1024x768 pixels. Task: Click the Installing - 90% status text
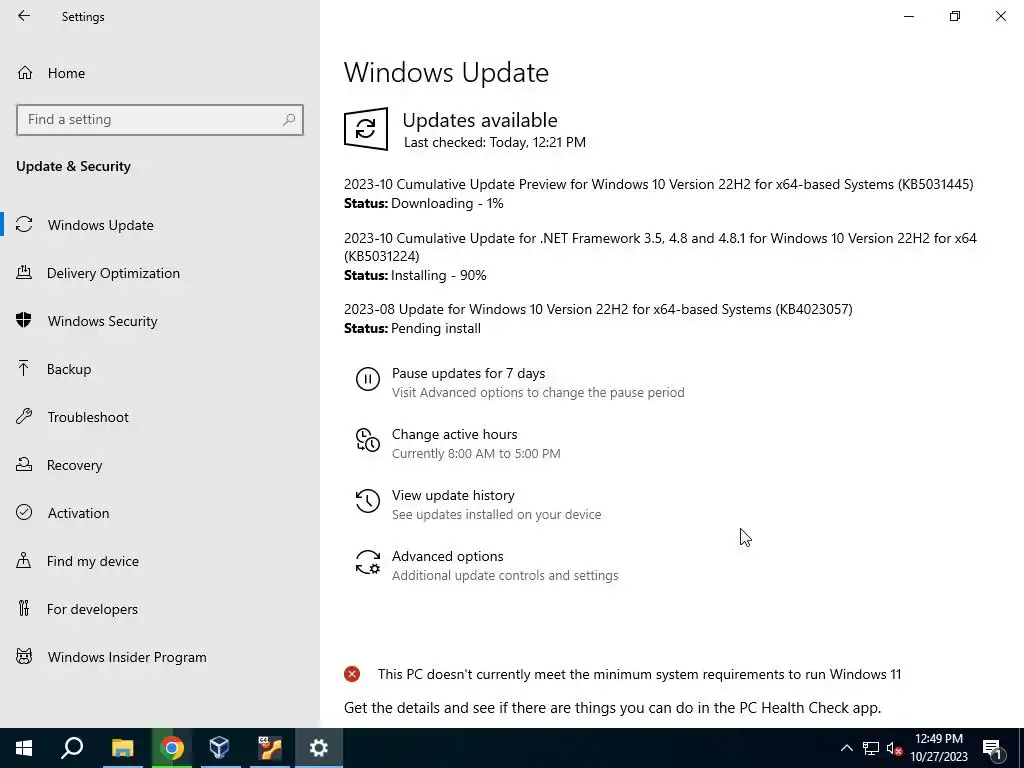[x=439, y=275]
